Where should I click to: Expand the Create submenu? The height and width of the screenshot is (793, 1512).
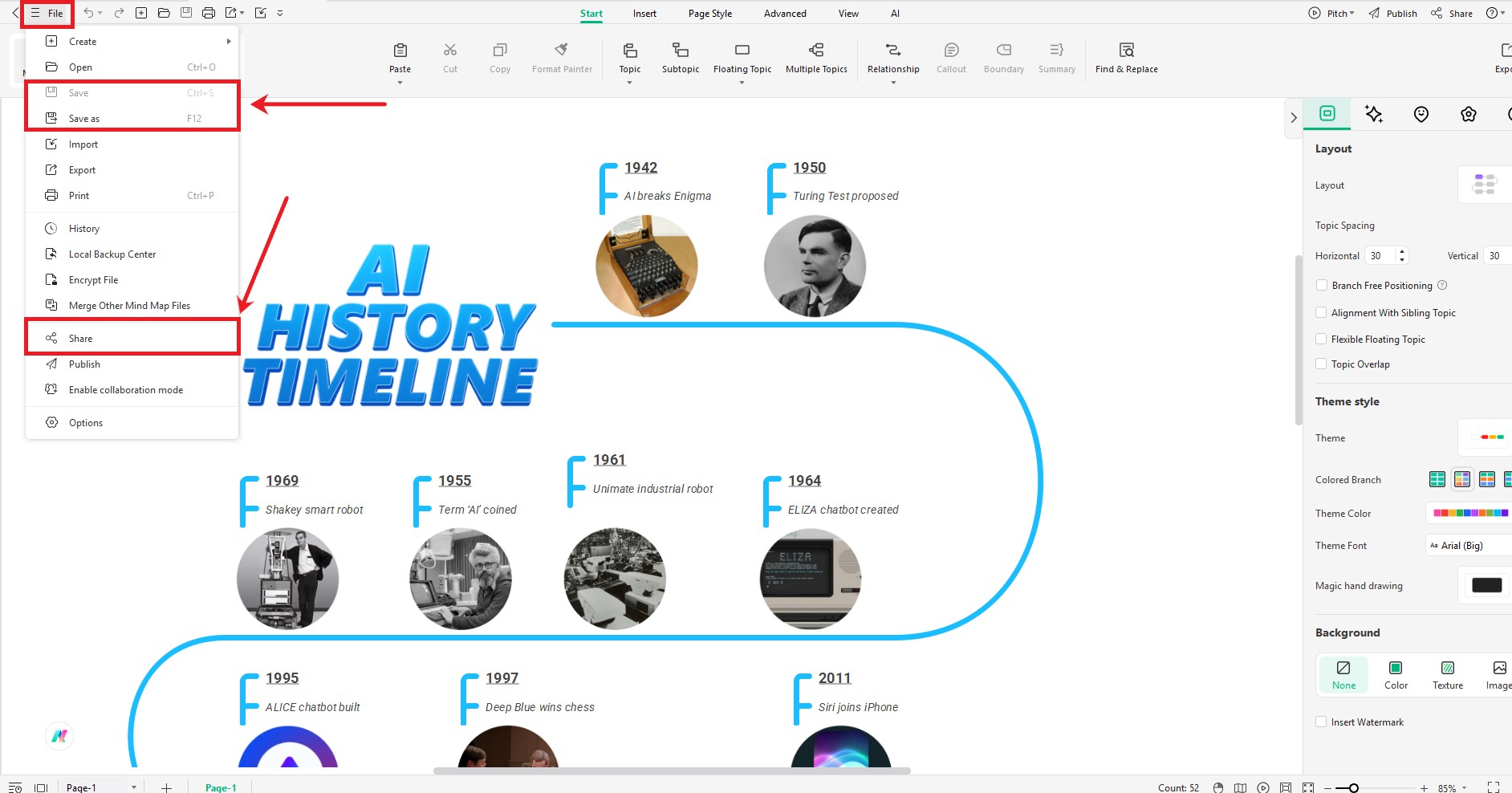[x=132, y=42]
